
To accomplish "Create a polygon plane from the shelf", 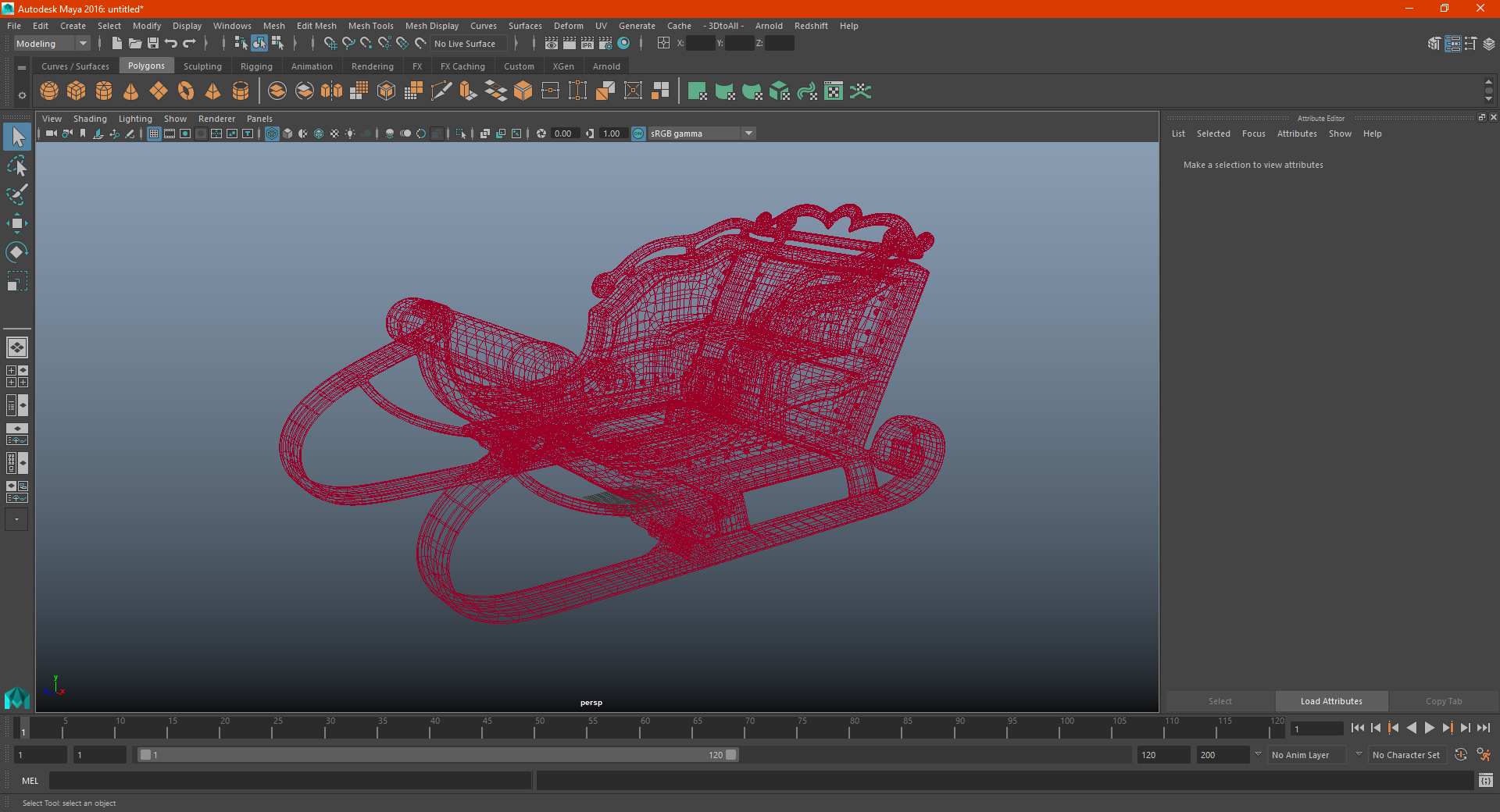I will pos(159,91).
